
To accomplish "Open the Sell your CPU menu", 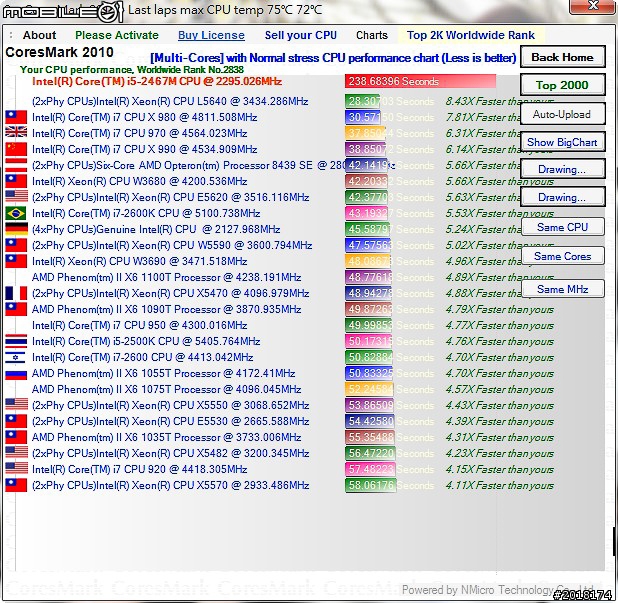I will pyautogui.click(x=301, y=35).
